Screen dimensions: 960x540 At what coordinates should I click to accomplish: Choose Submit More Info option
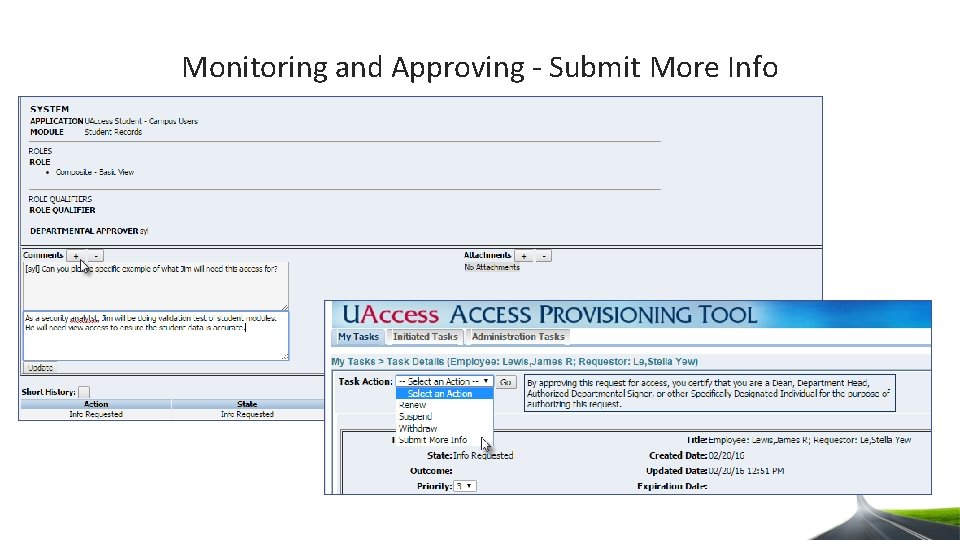coord(433,440)
